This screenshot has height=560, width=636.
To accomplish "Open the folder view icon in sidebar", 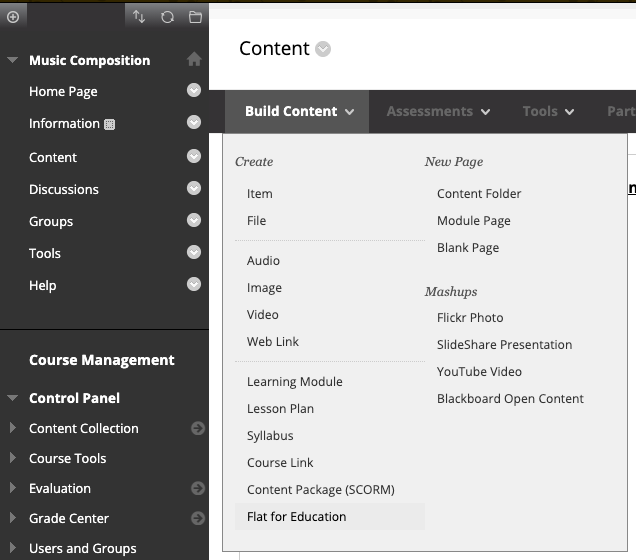I will pos(195,17).
